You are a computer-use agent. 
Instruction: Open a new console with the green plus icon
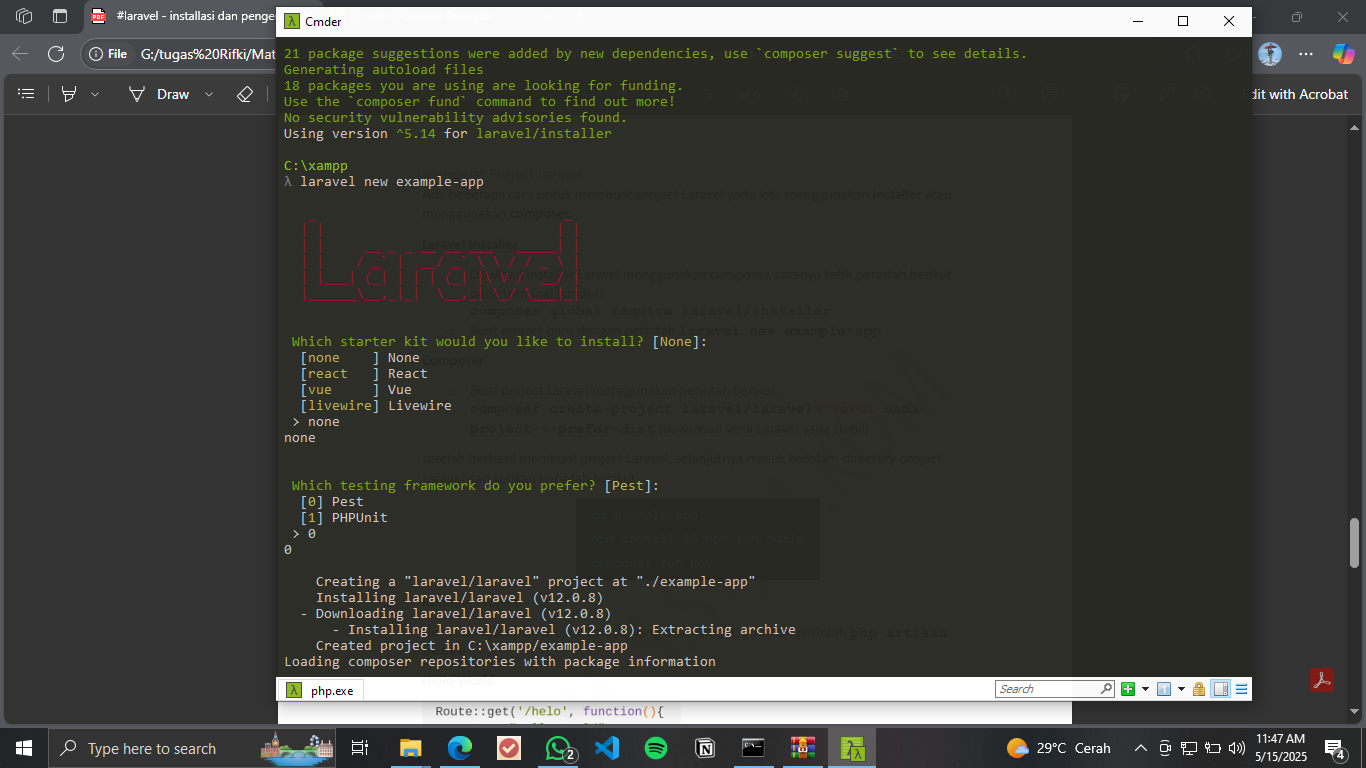[x=1127, y=689]
